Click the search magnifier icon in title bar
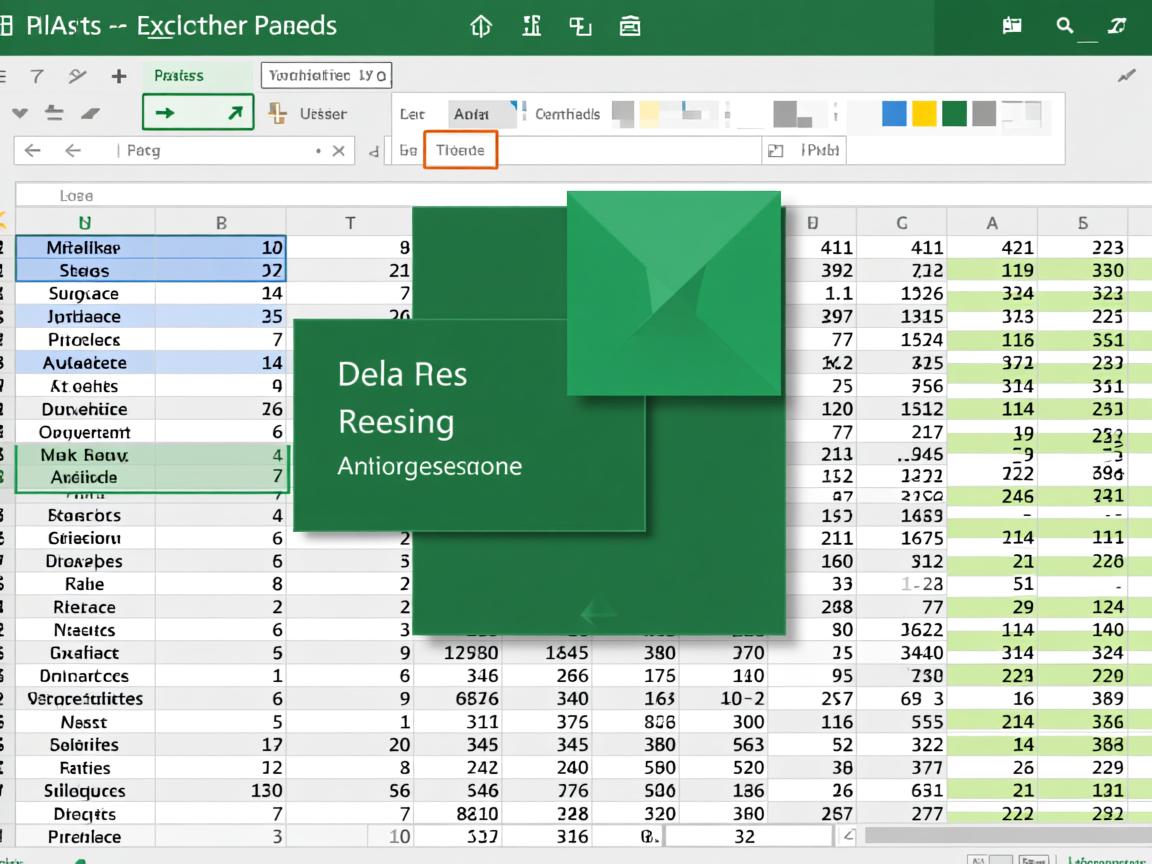 (x=1065, y=27)
